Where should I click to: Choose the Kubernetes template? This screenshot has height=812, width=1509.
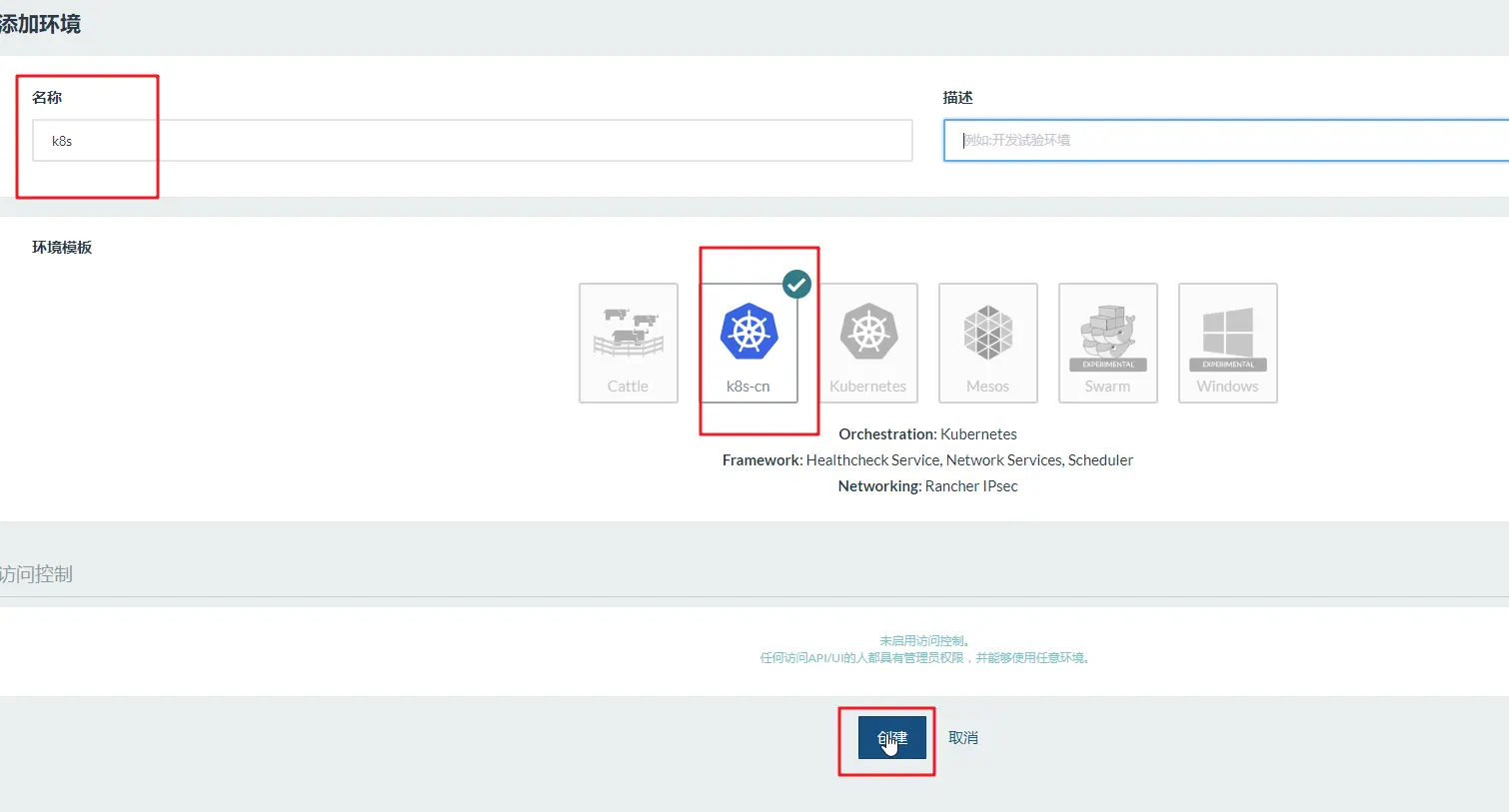(x=868, y=343)
